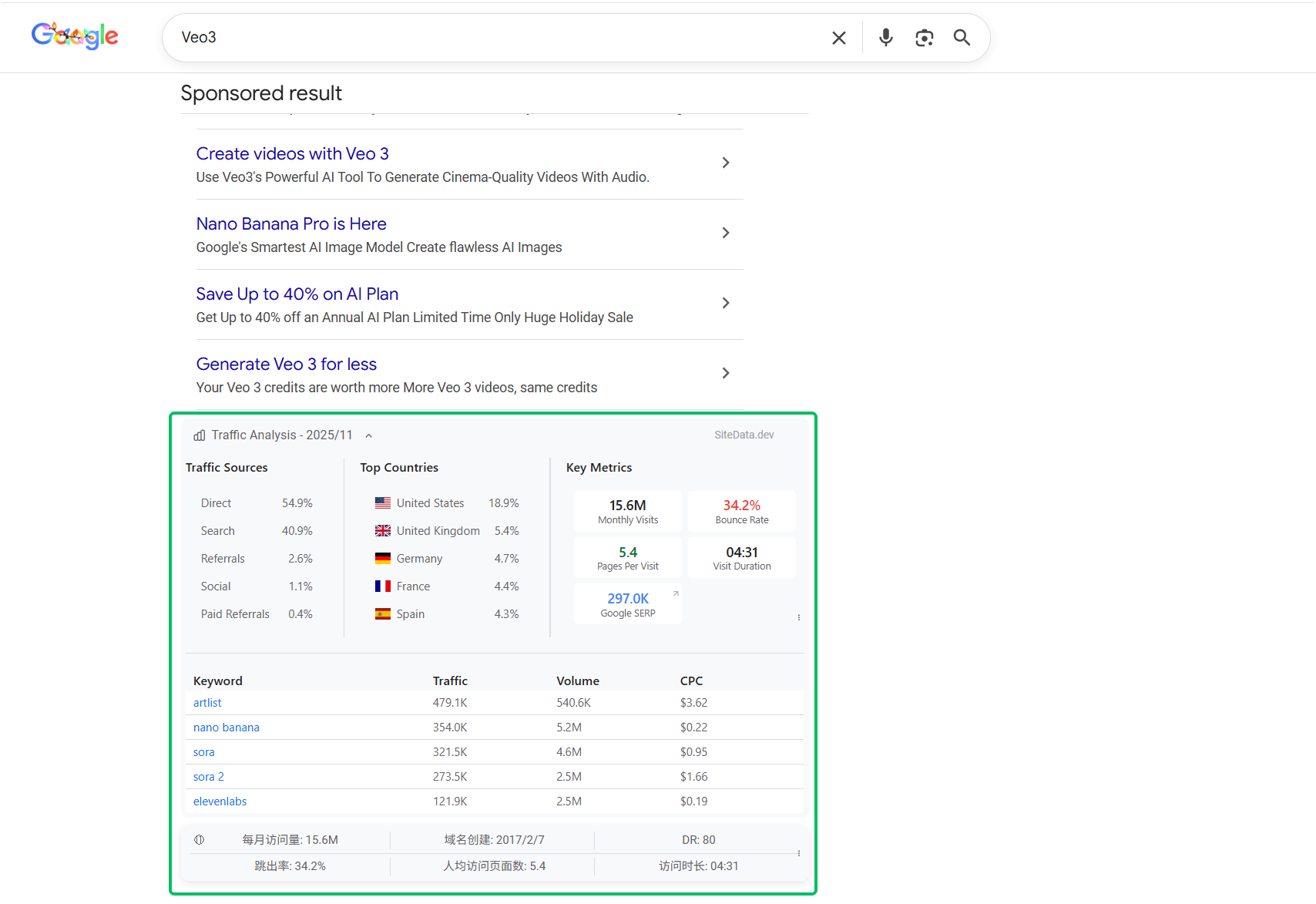Screen dimensions: 1316x904
Task: Click the 5.4 Pages Per Visit card
Action: pos(628,558)
